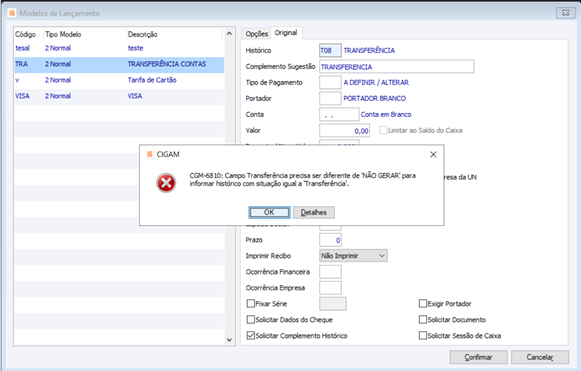The image size is (581, 371).
Task: Switch to the Original tab
Action: point(286,33)
